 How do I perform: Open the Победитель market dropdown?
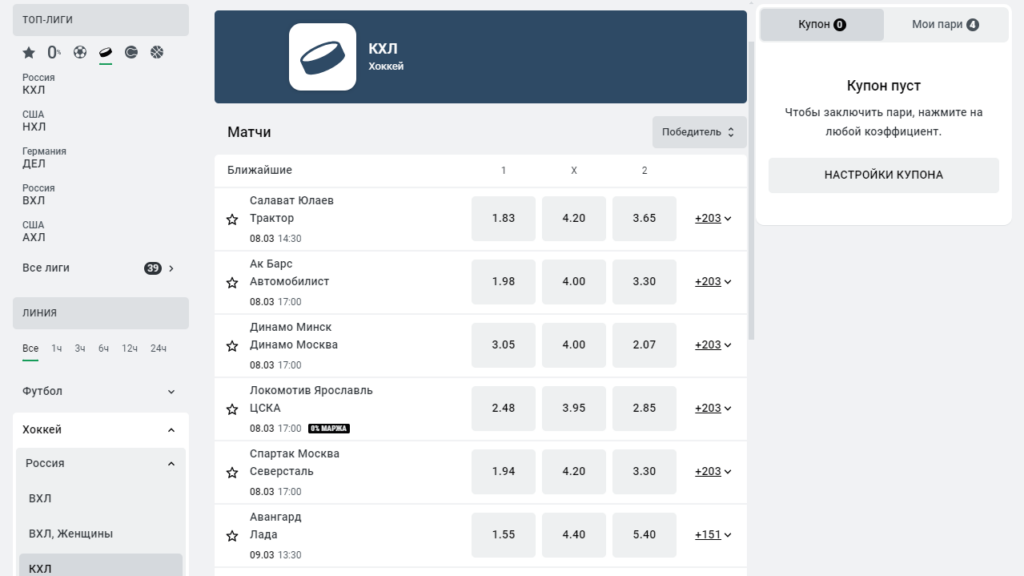click(699, 132)
